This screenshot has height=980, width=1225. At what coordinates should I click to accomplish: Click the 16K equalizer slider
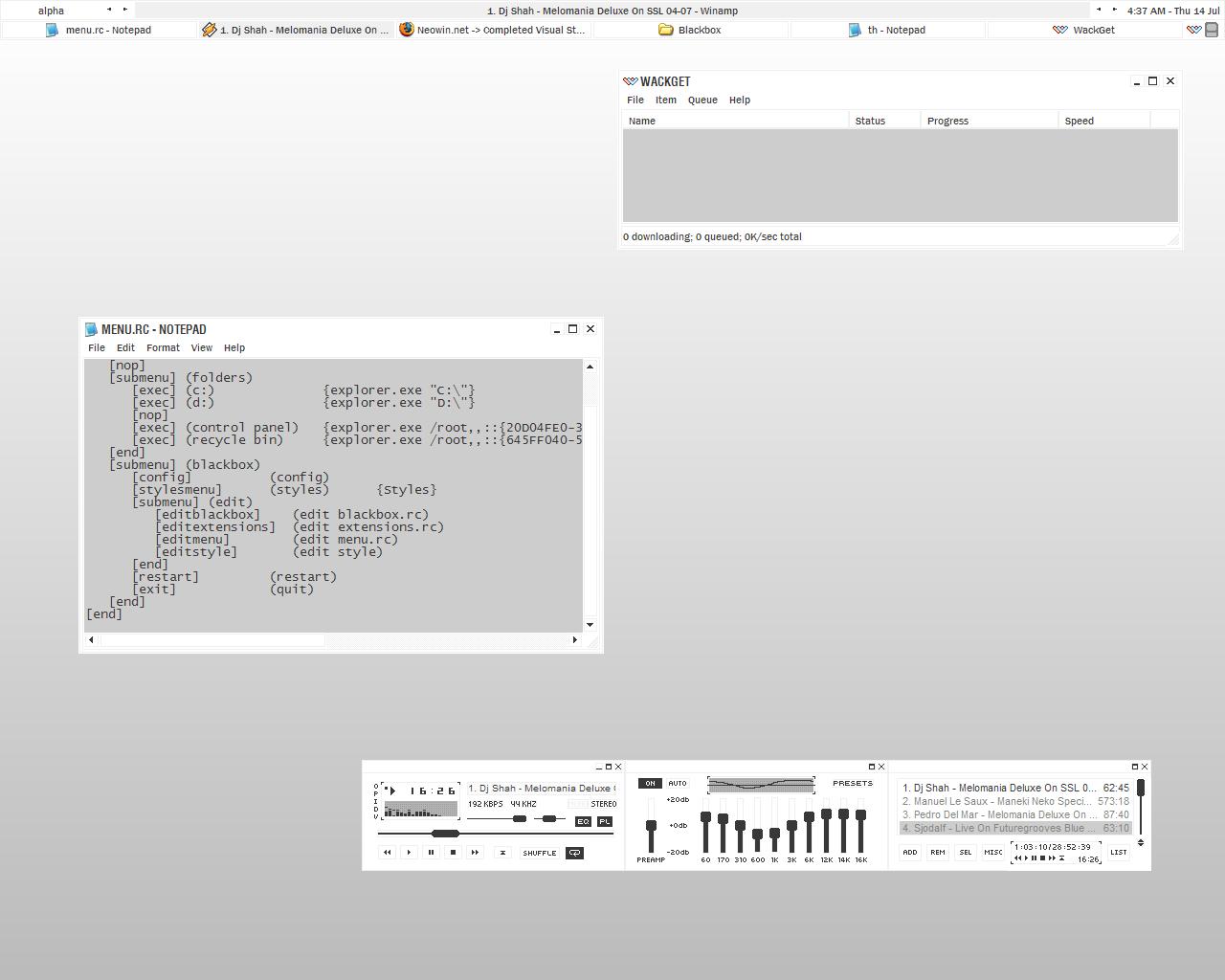tap(860, 815)
